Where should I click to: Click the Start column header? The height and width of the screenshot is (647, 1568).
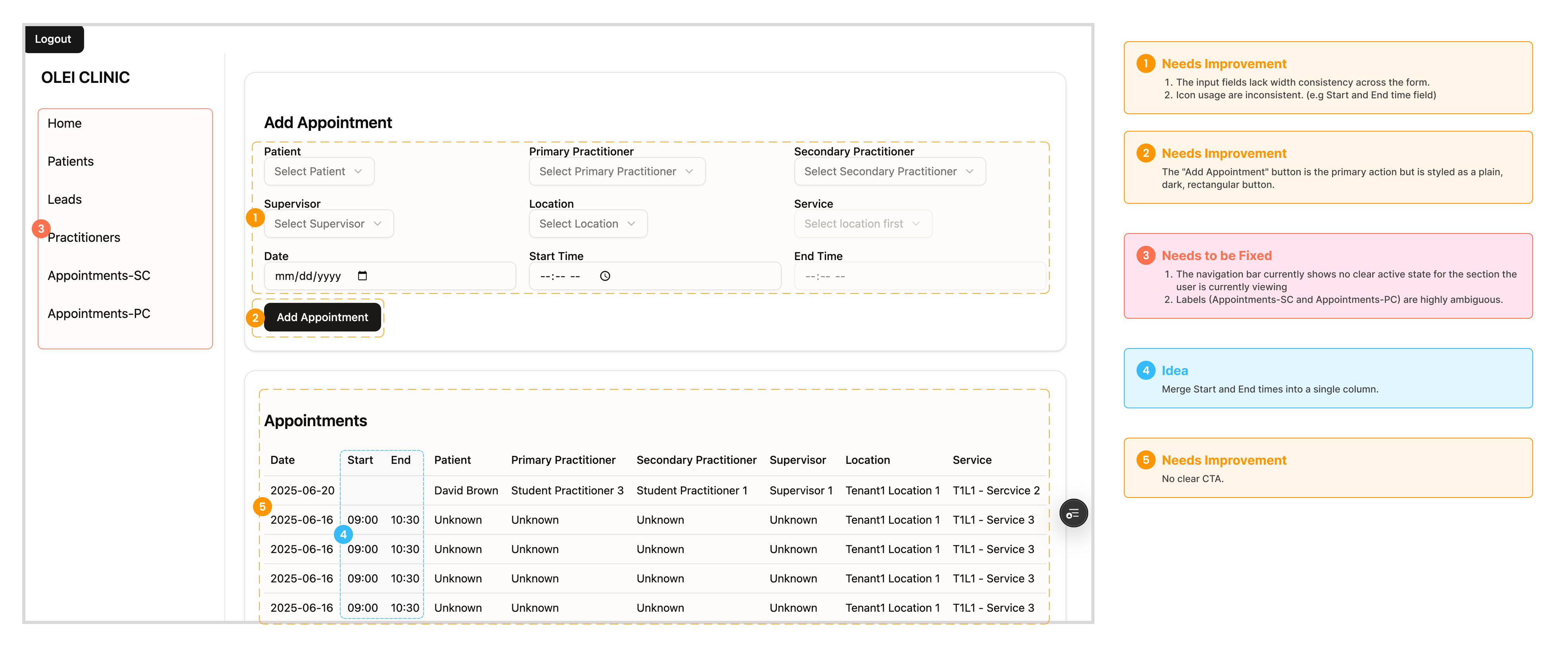coord(360,460)
